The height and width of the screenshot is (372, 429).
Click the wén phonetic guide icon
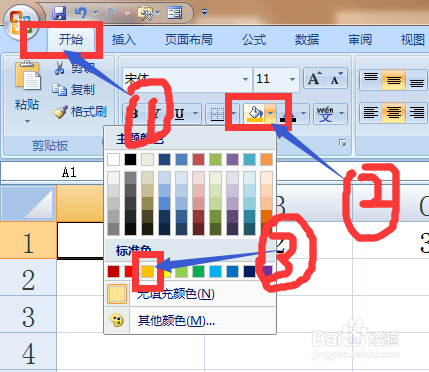coord(325,114)
